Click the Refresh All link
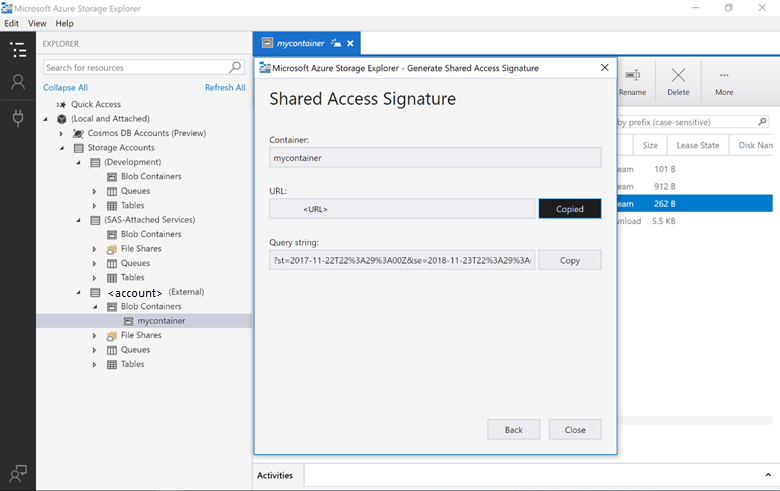This screenshot has height=491, width=780. [225, 88]
